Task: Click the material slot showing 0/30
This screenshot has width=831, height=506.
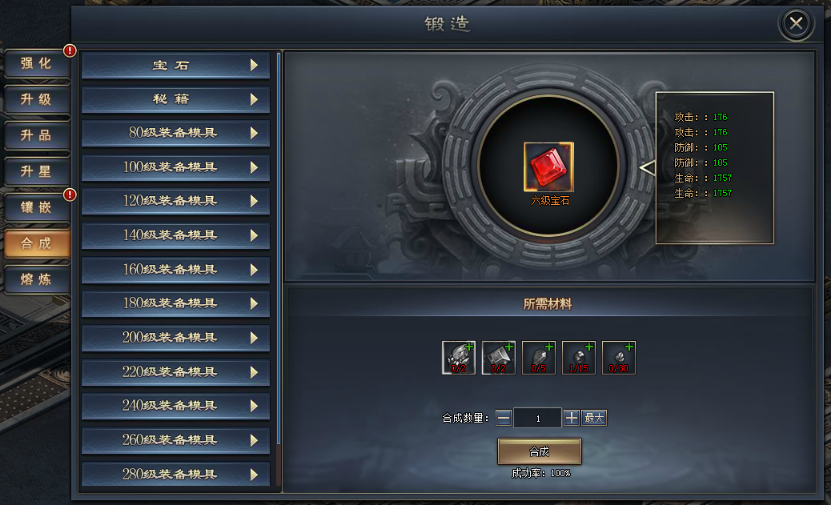Action: coord(618,358)
